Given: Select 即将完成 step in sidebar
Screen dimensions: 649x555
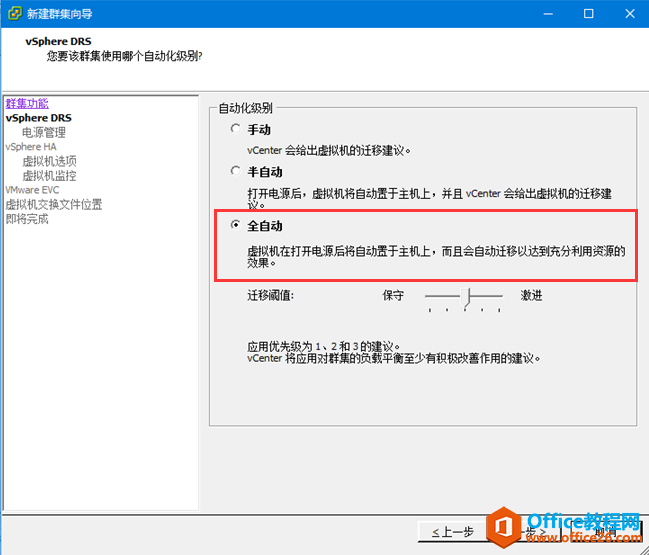Looking at the screenshot, I should [x=27, y=219].
